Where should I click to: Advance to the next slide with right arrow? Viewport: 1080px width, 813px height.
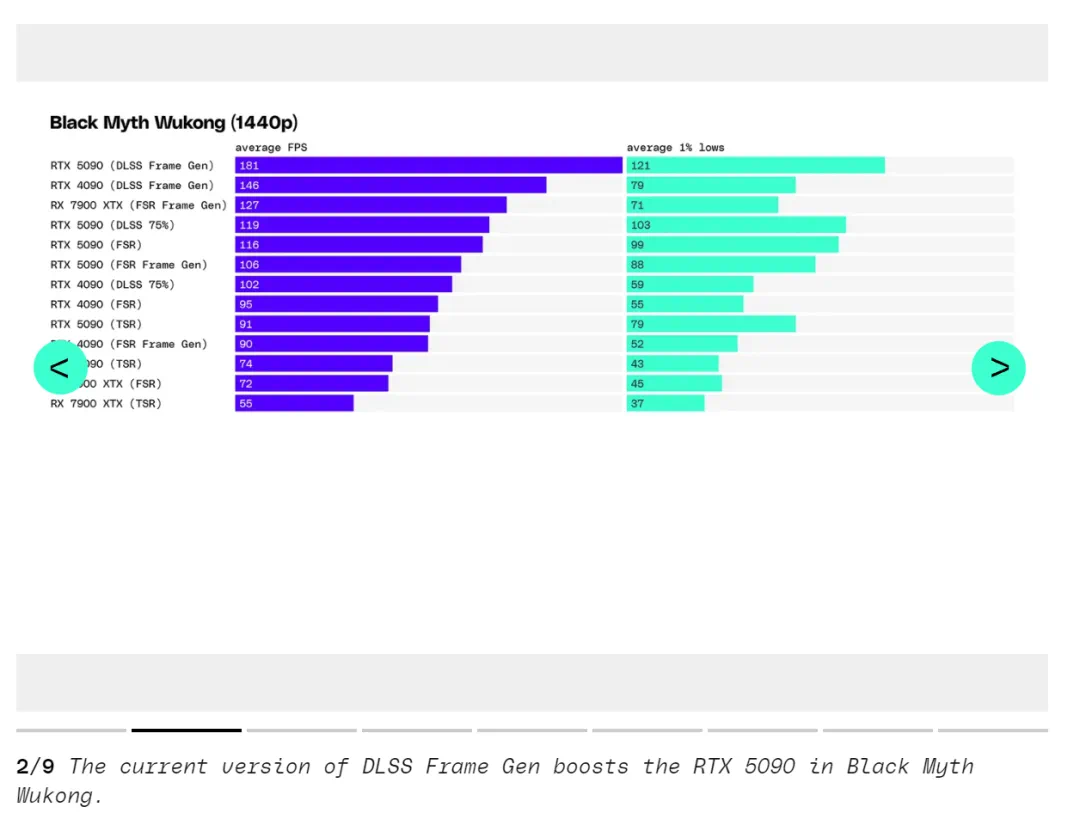pyautogui.click(x=998, y=368)
